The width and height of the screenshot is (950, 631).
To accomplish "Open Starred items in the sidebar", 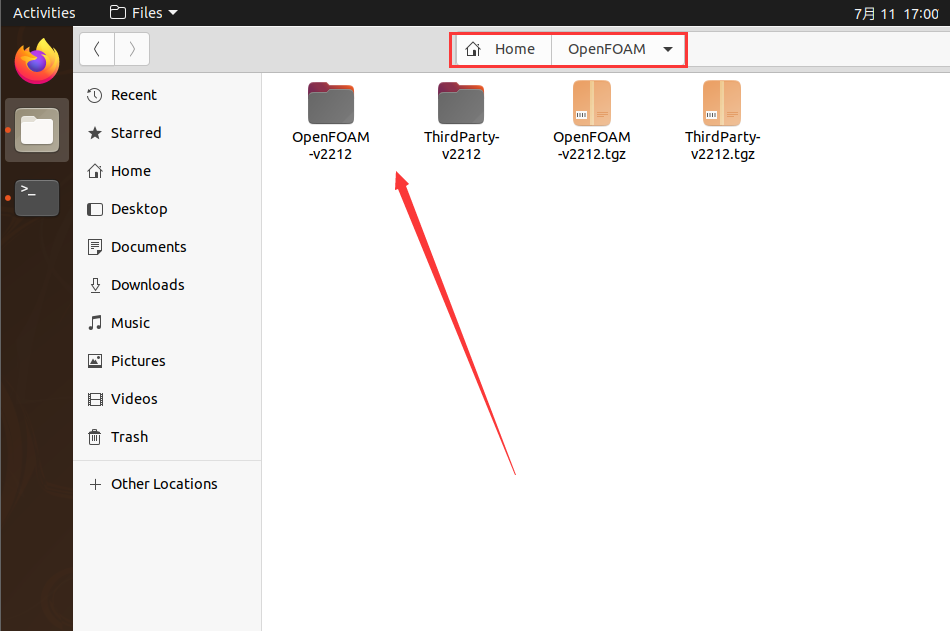I will (135, 133).
